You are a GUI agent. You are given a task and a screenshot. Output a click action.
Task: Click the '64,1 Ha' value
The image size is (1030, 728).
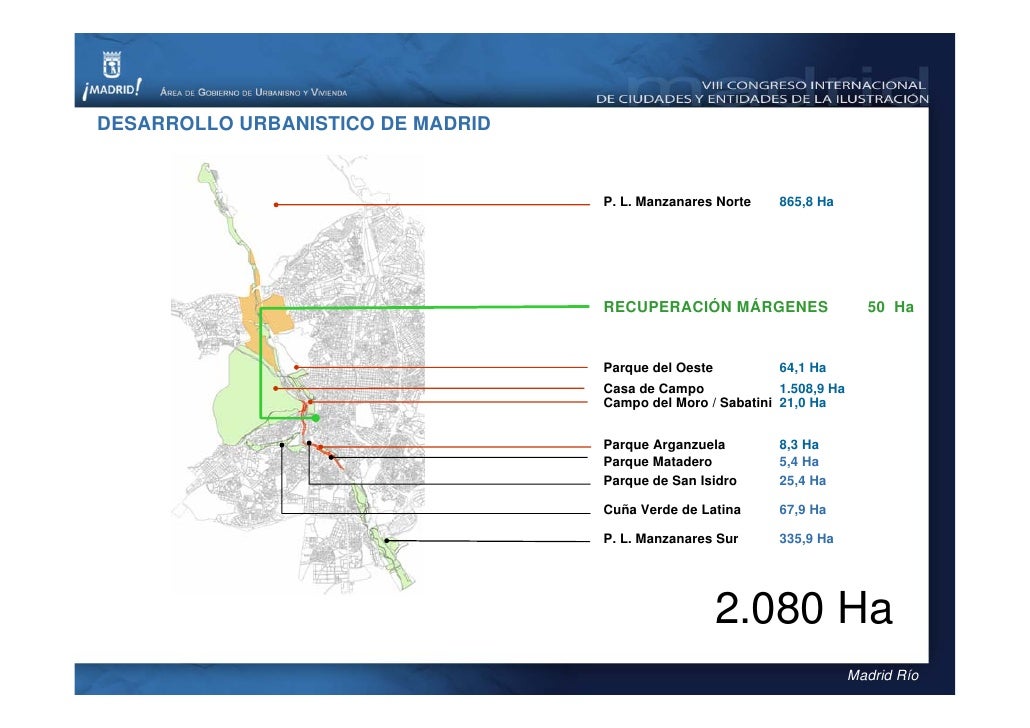point(802,368)
